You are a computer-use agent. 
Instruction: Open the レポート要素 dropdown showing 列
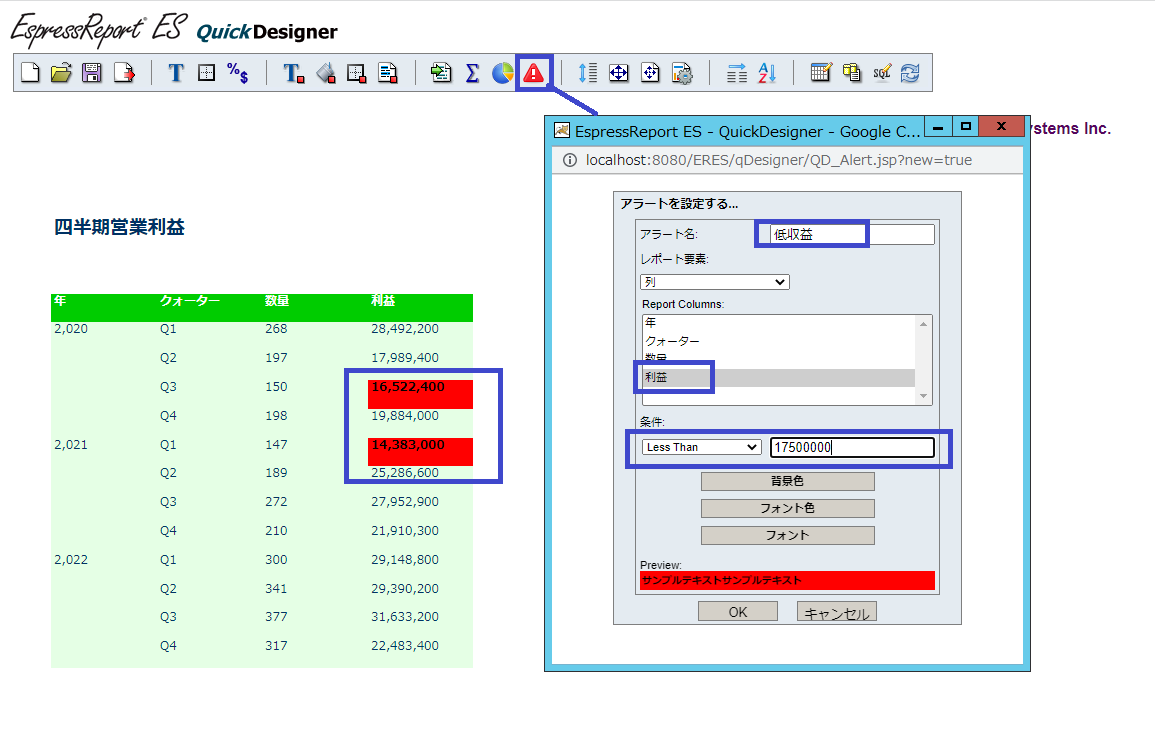coord(715,282)
